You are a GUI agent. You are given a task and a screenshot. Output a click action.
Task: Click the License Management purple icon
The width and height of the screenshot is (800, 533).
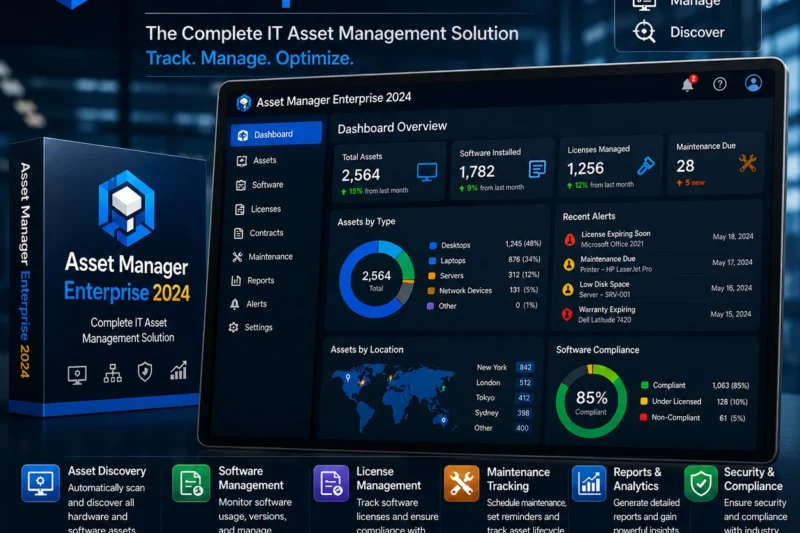tap(331, 483)
